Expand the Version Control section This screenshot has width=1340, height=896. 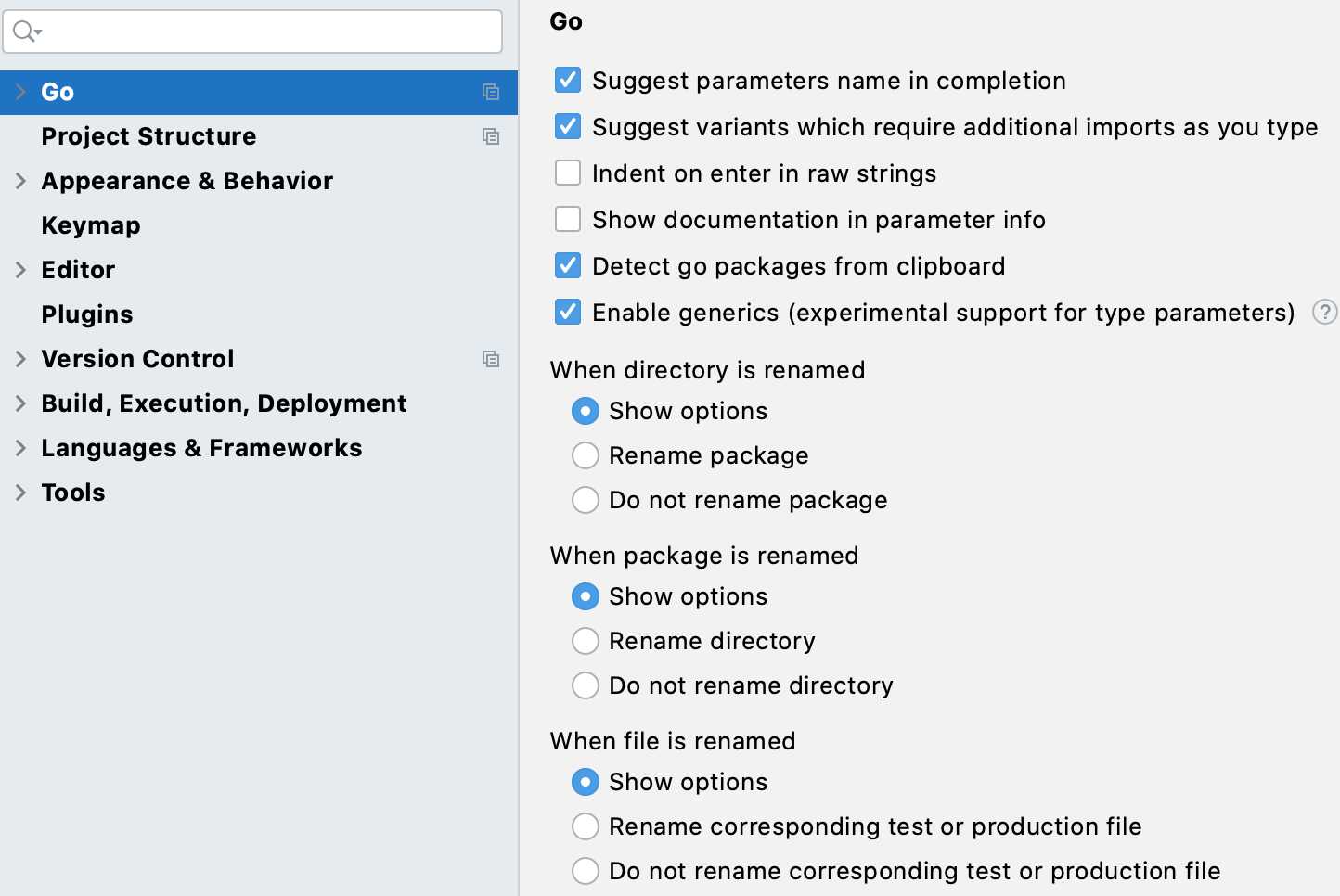point(20,359)
